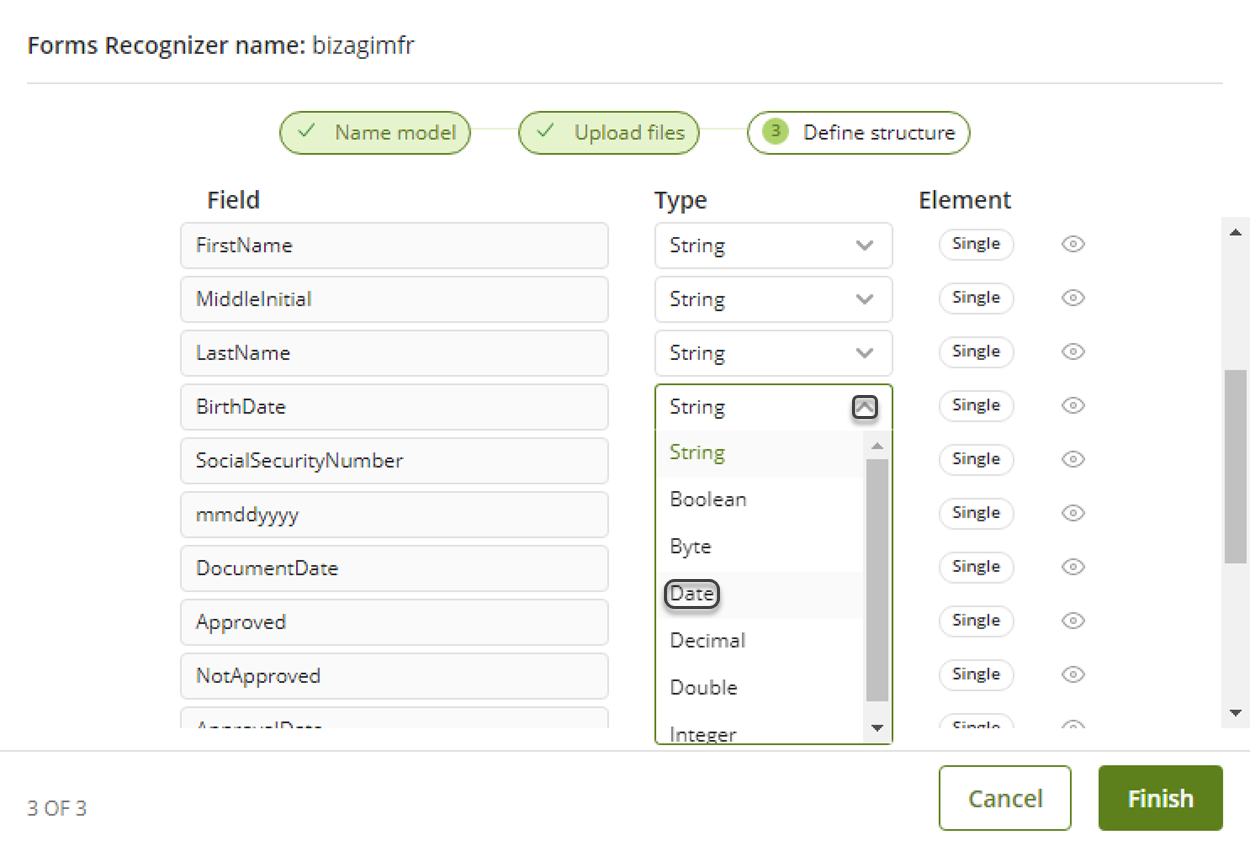Switch Single element toggle for Approved
This screenshot has width=1250, height=851.
coord(976,621)
